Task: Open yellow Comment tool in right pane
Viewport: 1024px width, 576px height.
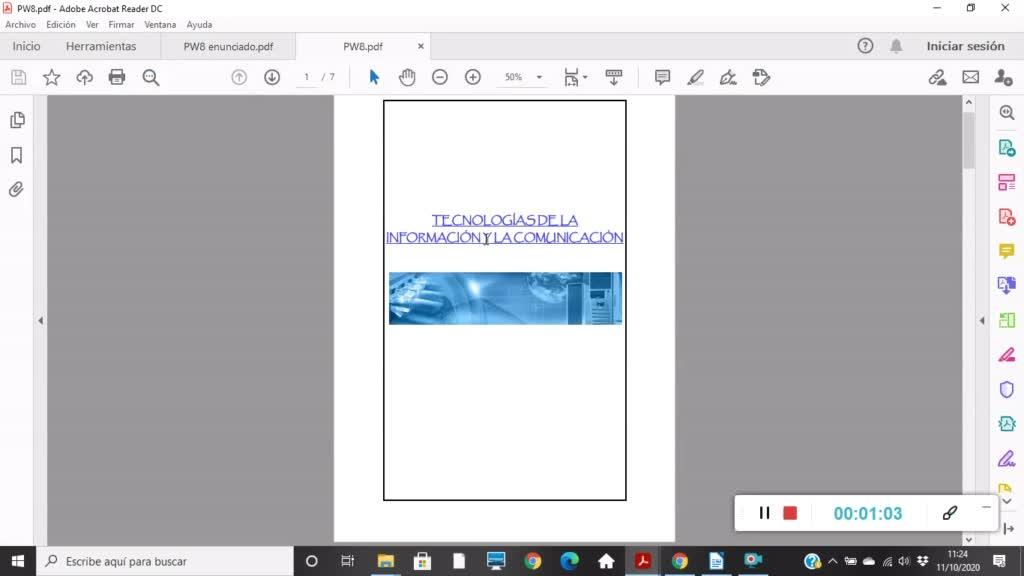Action: (x=1006, y=251)
